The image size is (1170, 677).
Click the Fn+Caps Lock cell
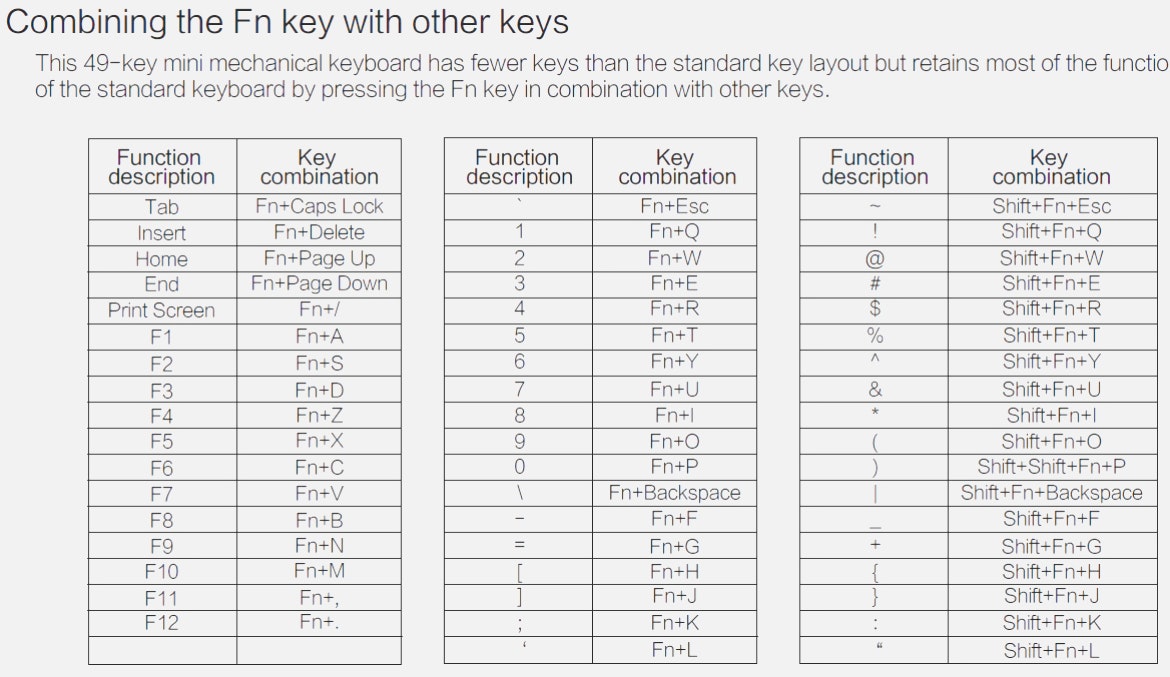coord(319,207)
